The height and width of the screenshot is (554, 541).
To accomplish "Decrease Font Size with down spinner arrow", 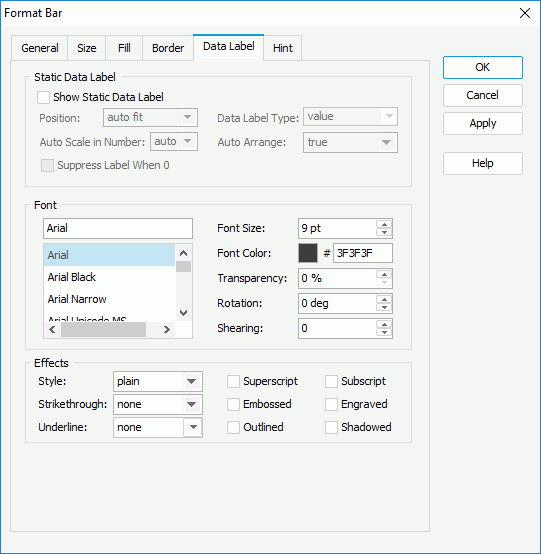I will [384, 232].
